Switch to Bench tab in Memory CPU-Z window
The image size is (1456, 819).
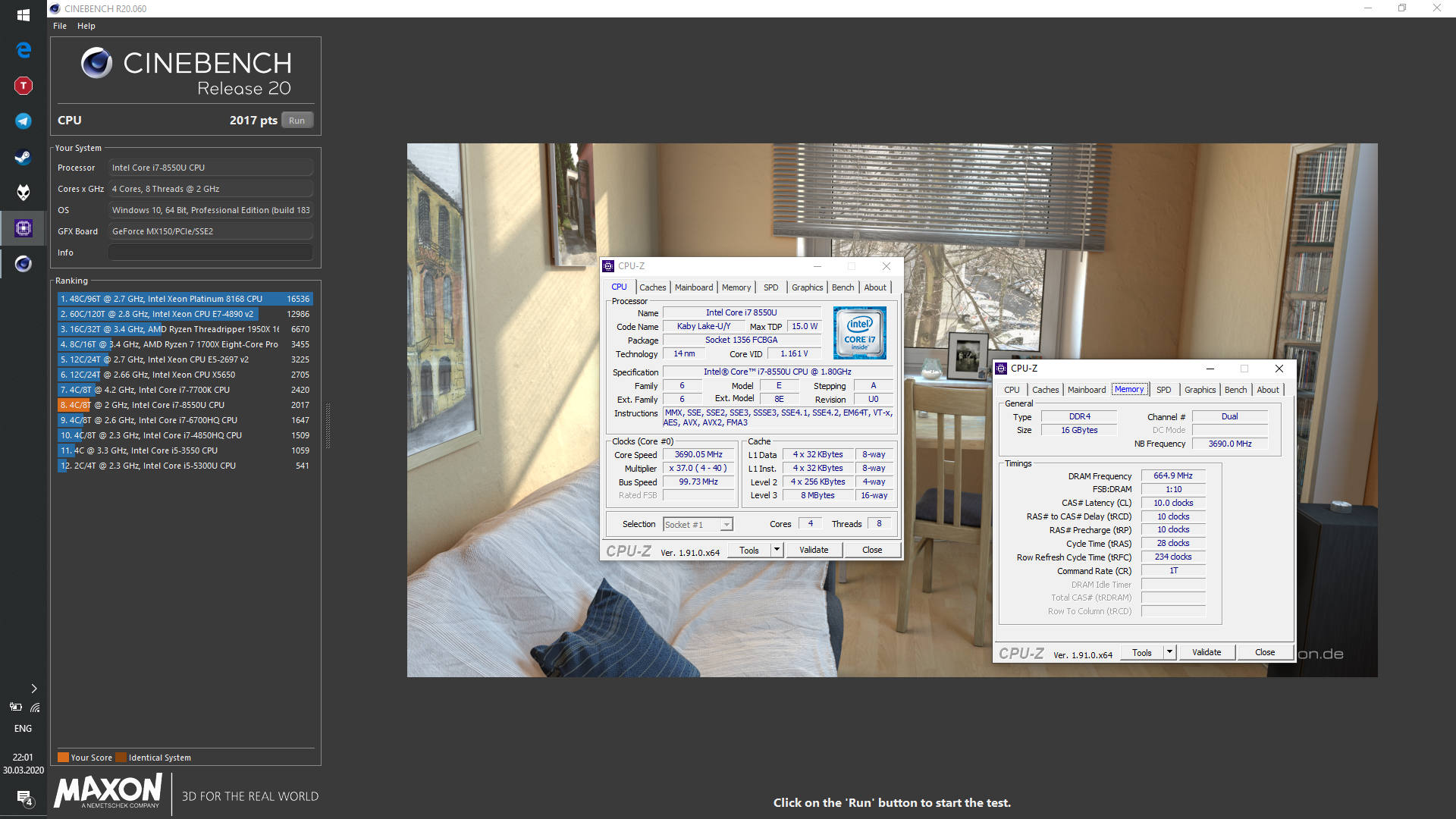[x=1235, y=390]
